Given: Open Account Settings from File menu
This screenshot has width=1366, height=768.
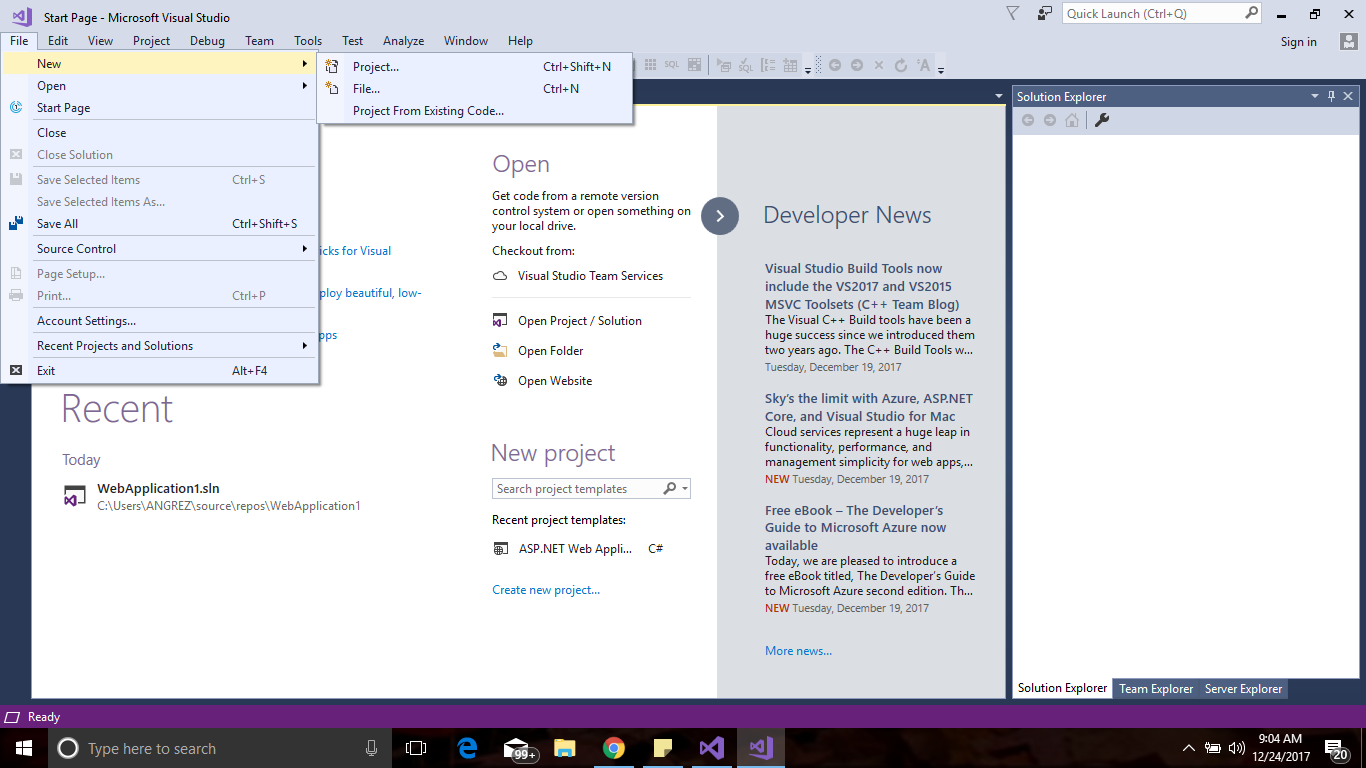Looking at the screenshot, I should tap(160, 321).
